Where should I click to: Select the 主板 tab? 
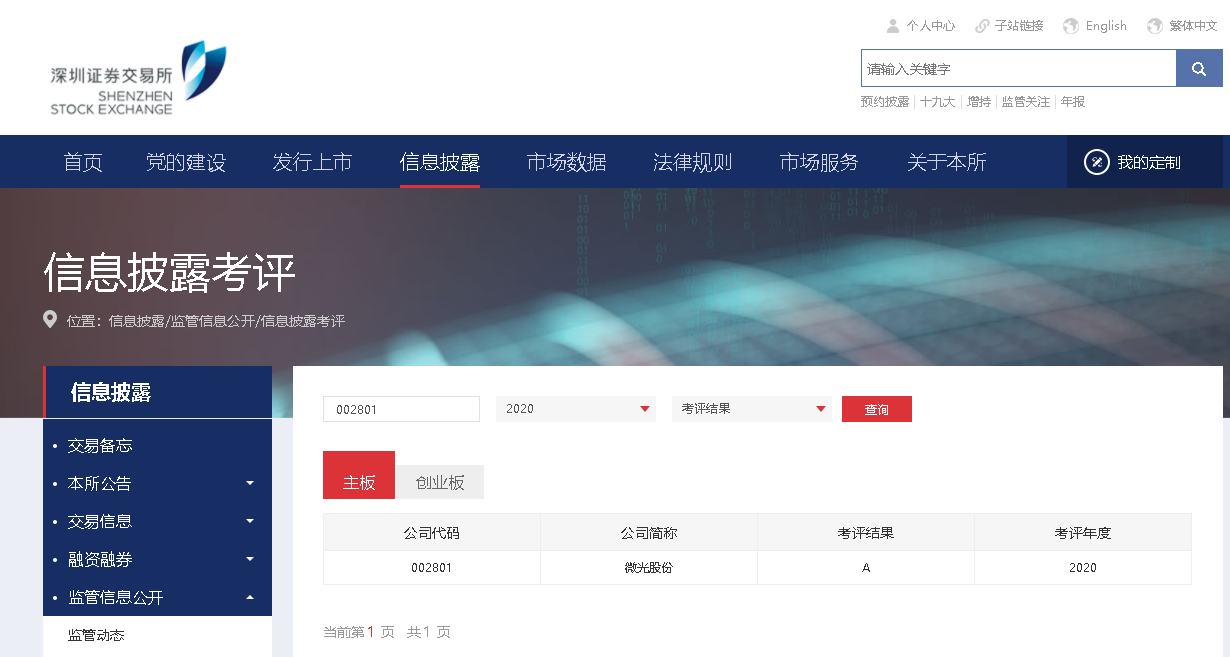tap(359, 475)
